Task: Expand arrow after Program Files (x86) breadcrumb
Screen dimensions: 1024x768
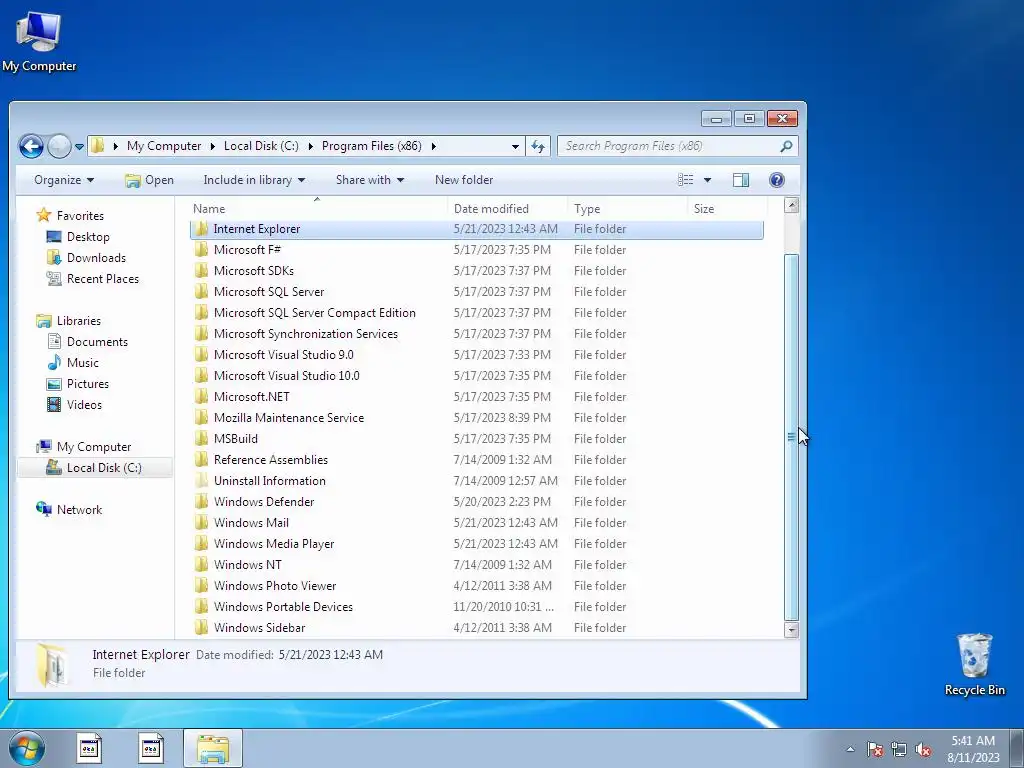Action: pyautogui.click(x=434, y=146)
